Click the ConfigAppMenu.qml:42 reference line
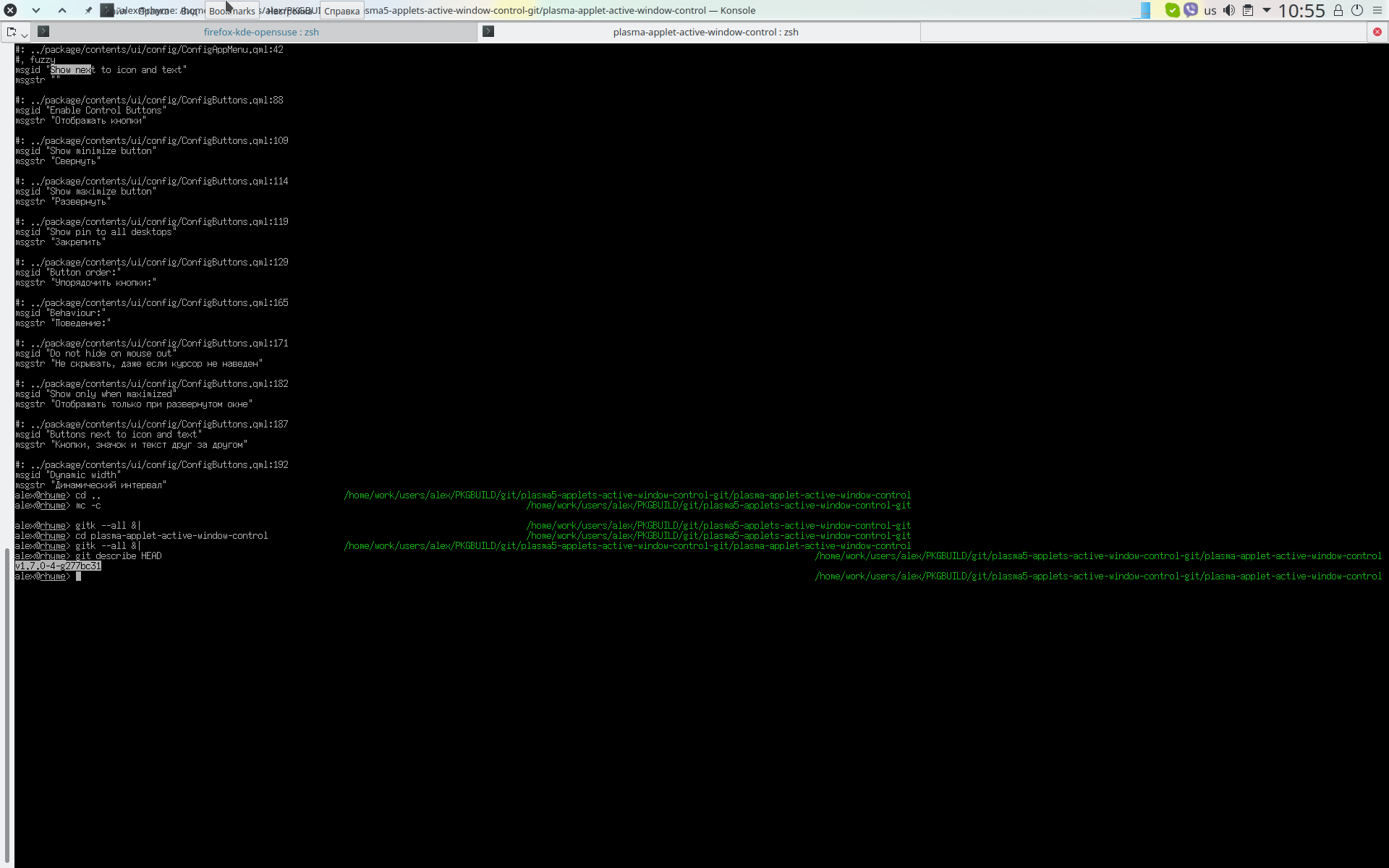Viewport: 1389px width, 868px height. [x=149, y=50]
